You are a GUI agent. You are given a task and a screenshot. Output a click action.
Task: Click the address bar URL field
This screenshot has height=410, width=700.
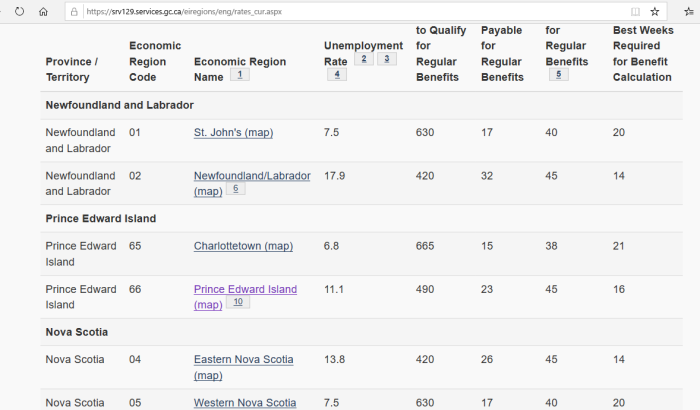(353, 12)
